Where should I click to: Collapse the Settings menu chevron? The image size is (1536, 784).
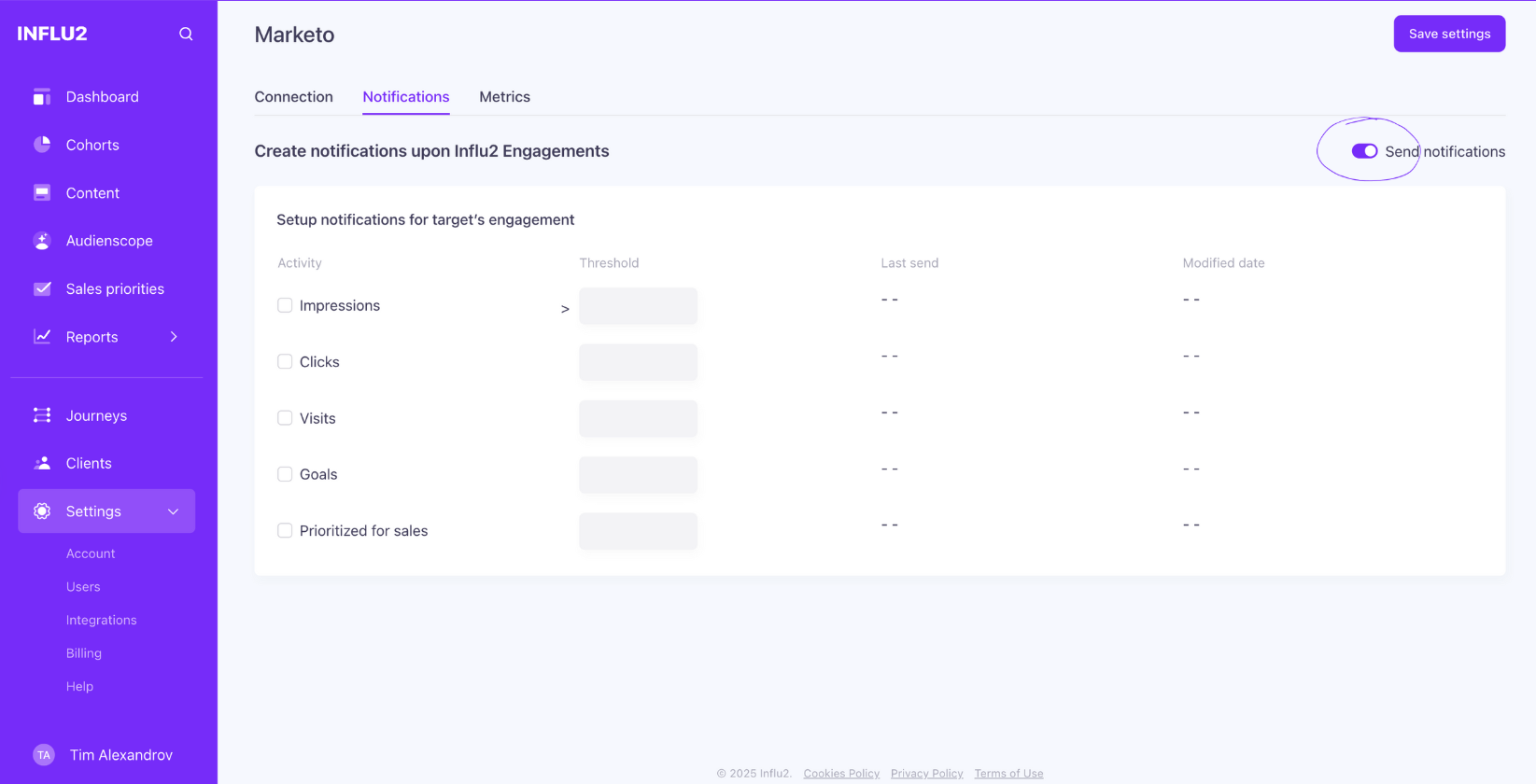(173, 511)
